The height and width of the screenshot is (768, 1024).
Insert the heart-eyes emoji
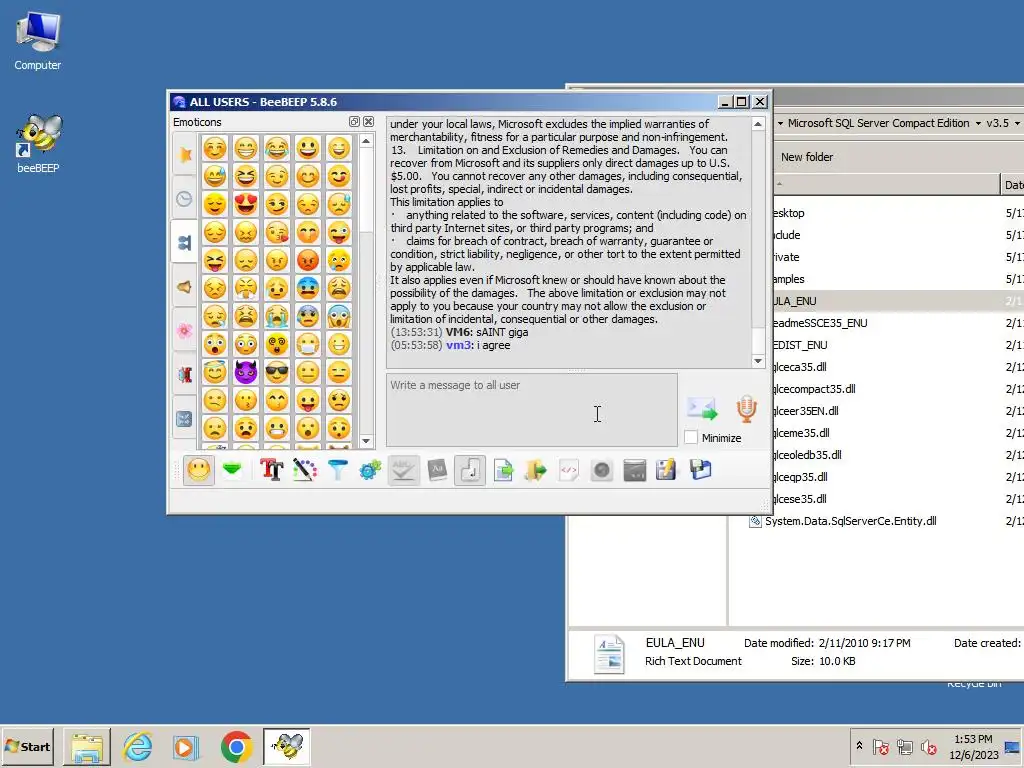[246, 204]
